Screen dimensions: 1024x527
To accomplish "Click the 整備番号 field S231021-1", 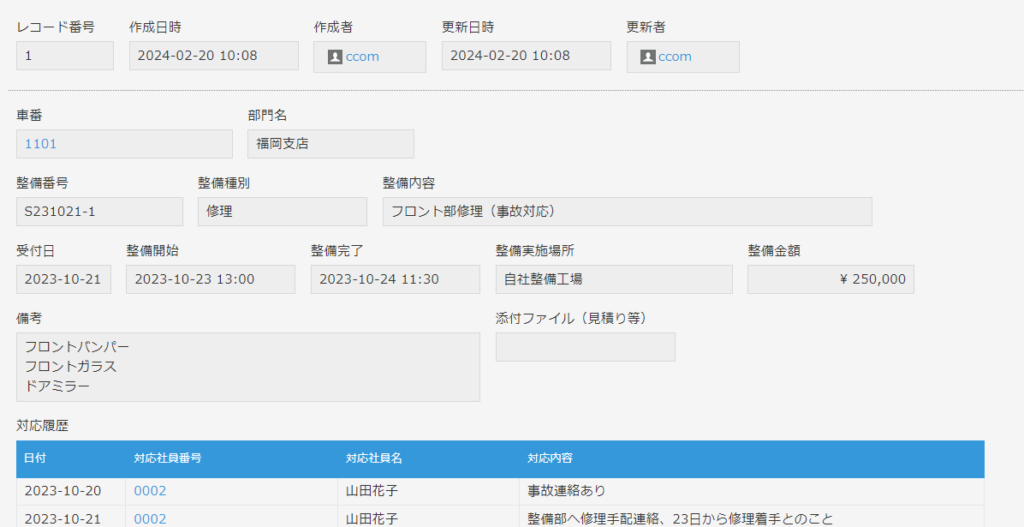I will click(x=99, y=212).
